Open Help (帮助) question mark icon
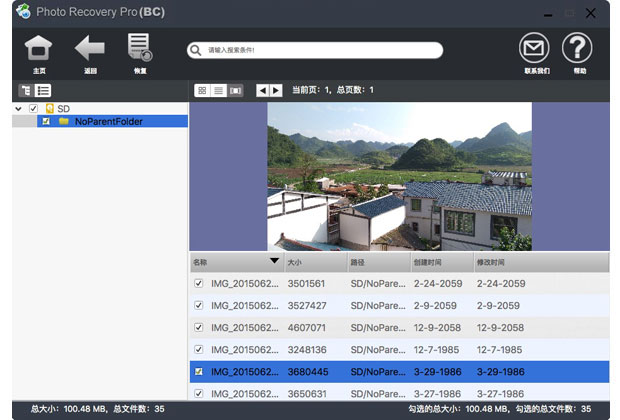 tap(577, 48)
